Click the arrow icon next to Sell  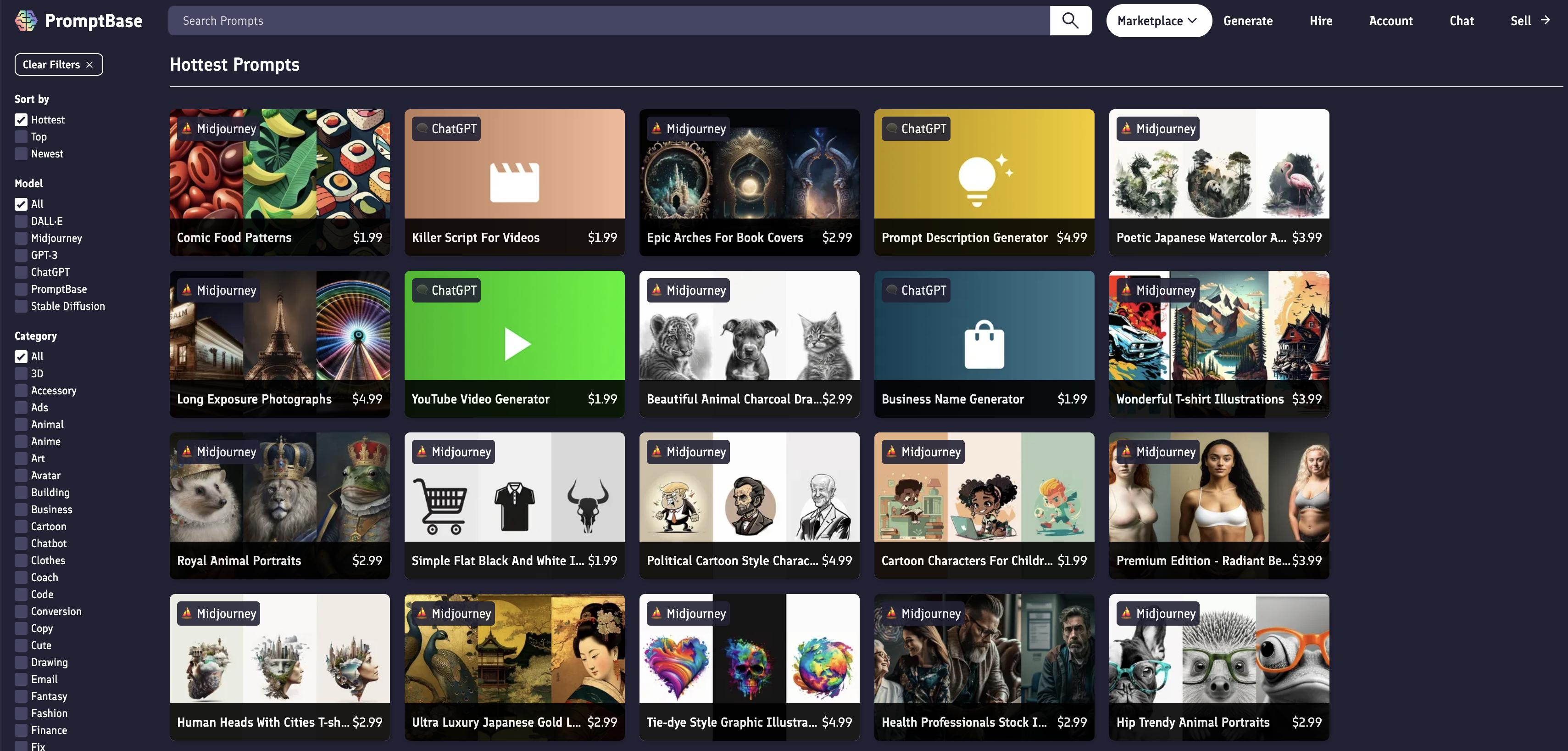tap(1546, 20)
